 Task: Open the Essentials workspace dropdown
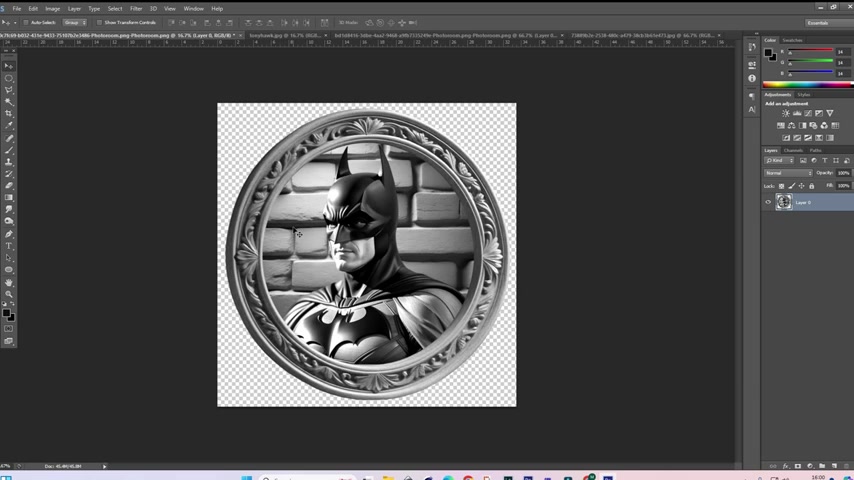pos(829,23)
